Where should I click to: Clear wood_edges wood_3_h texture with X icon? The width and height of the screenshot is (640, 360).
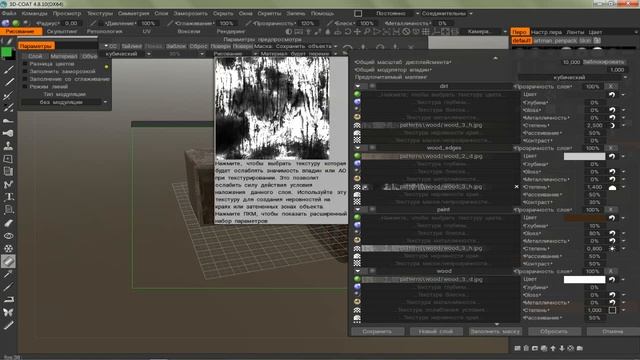click(x=516, y=187)
